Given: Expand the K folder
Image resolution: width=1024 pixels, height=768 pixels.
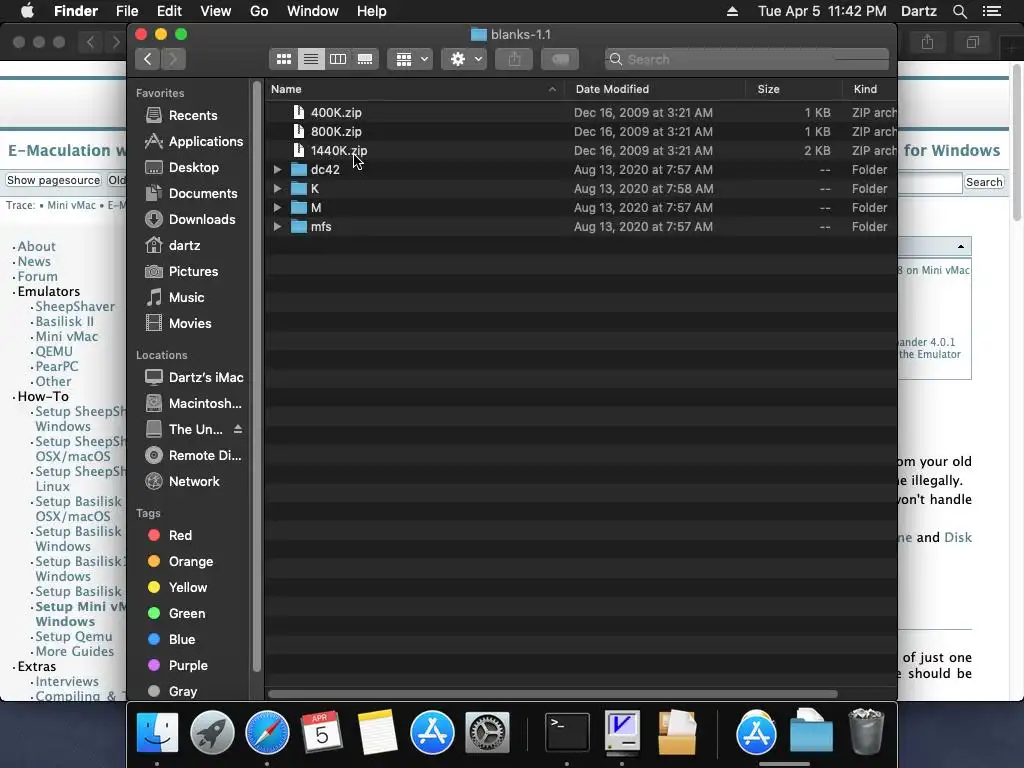Looking at the screenshot, I should pyautogui.click(x=278, y=189).
